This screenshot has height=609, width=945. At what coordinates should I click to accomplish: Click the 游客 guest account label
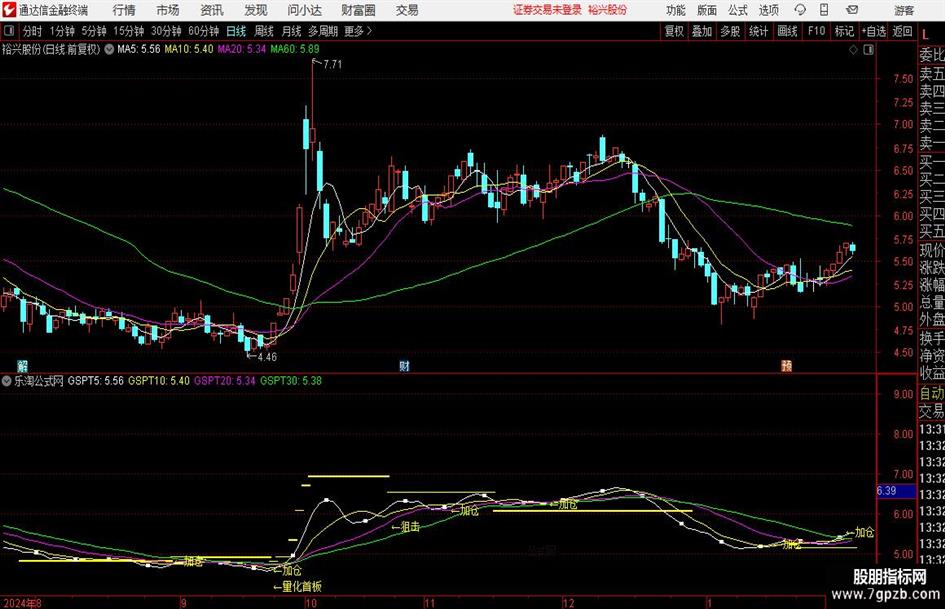coord(904,10)
